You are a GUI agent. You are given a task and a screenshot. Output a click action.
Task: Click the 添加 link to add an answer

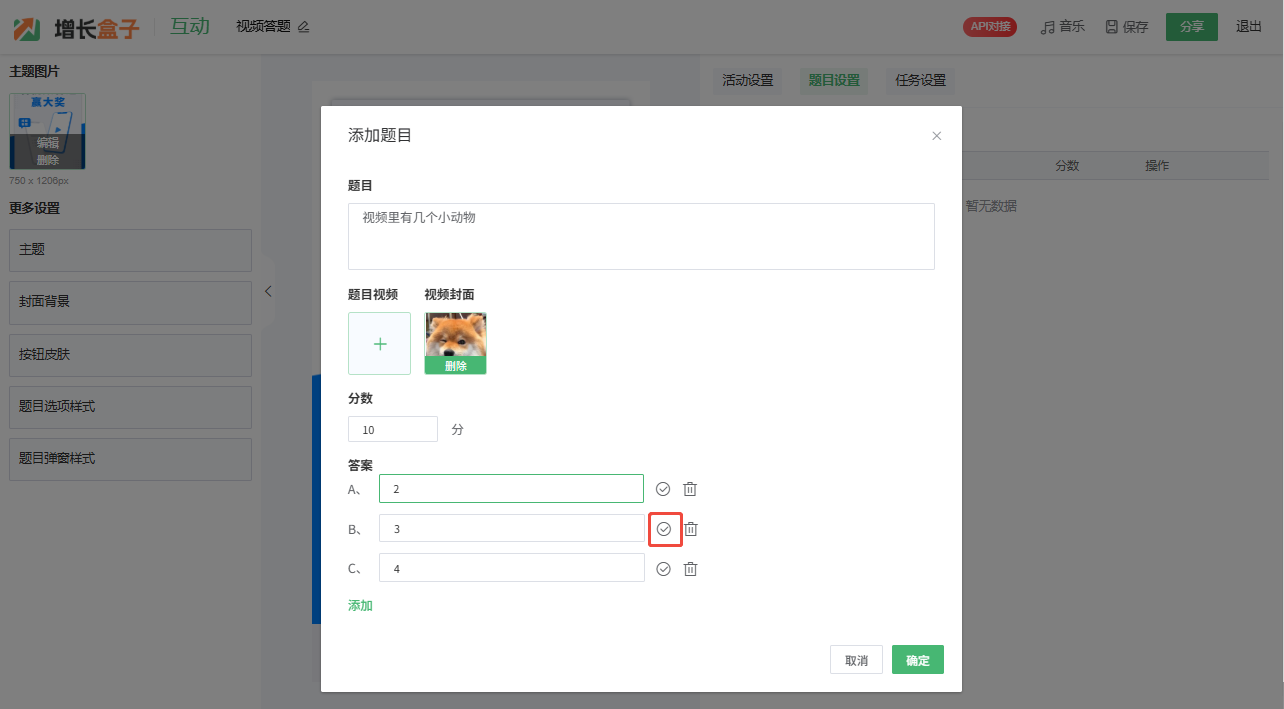(360, 606)
